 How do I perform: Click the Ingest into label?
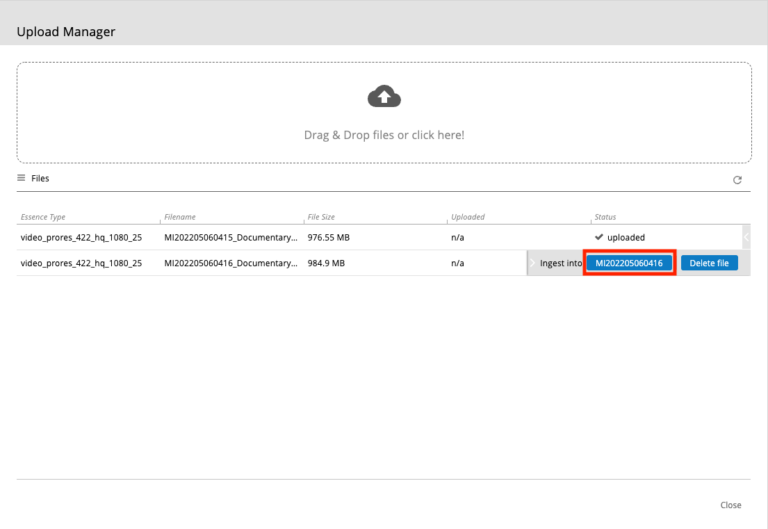click(561, 263)
